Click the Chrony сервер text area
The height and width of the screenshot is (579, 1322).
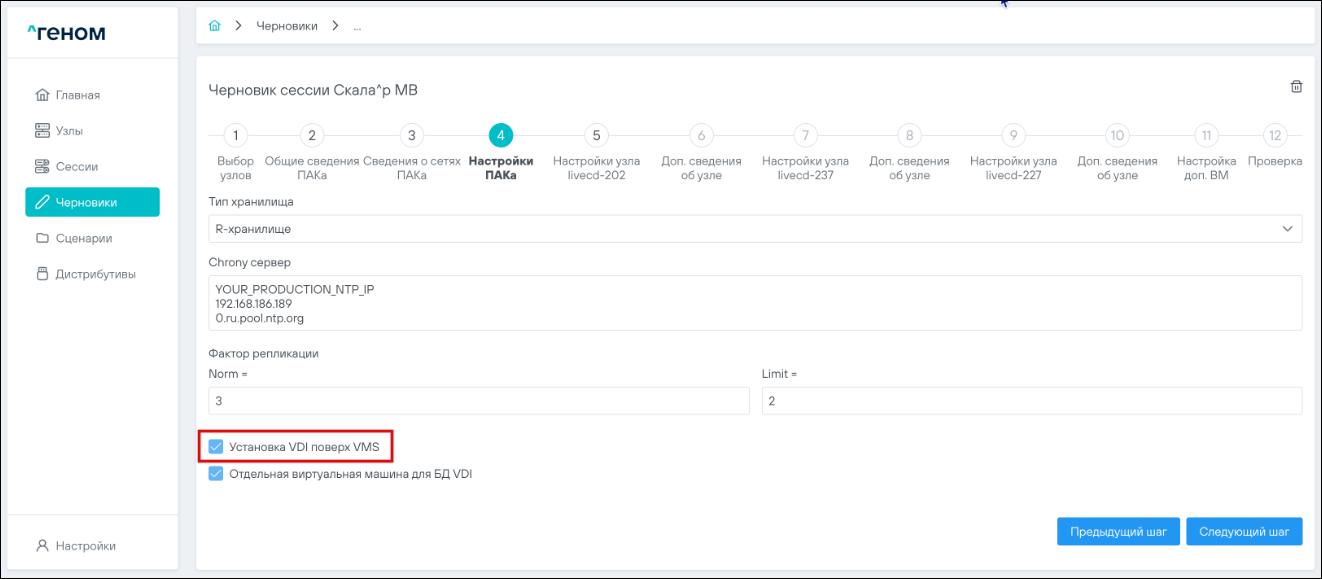[755, 303]
